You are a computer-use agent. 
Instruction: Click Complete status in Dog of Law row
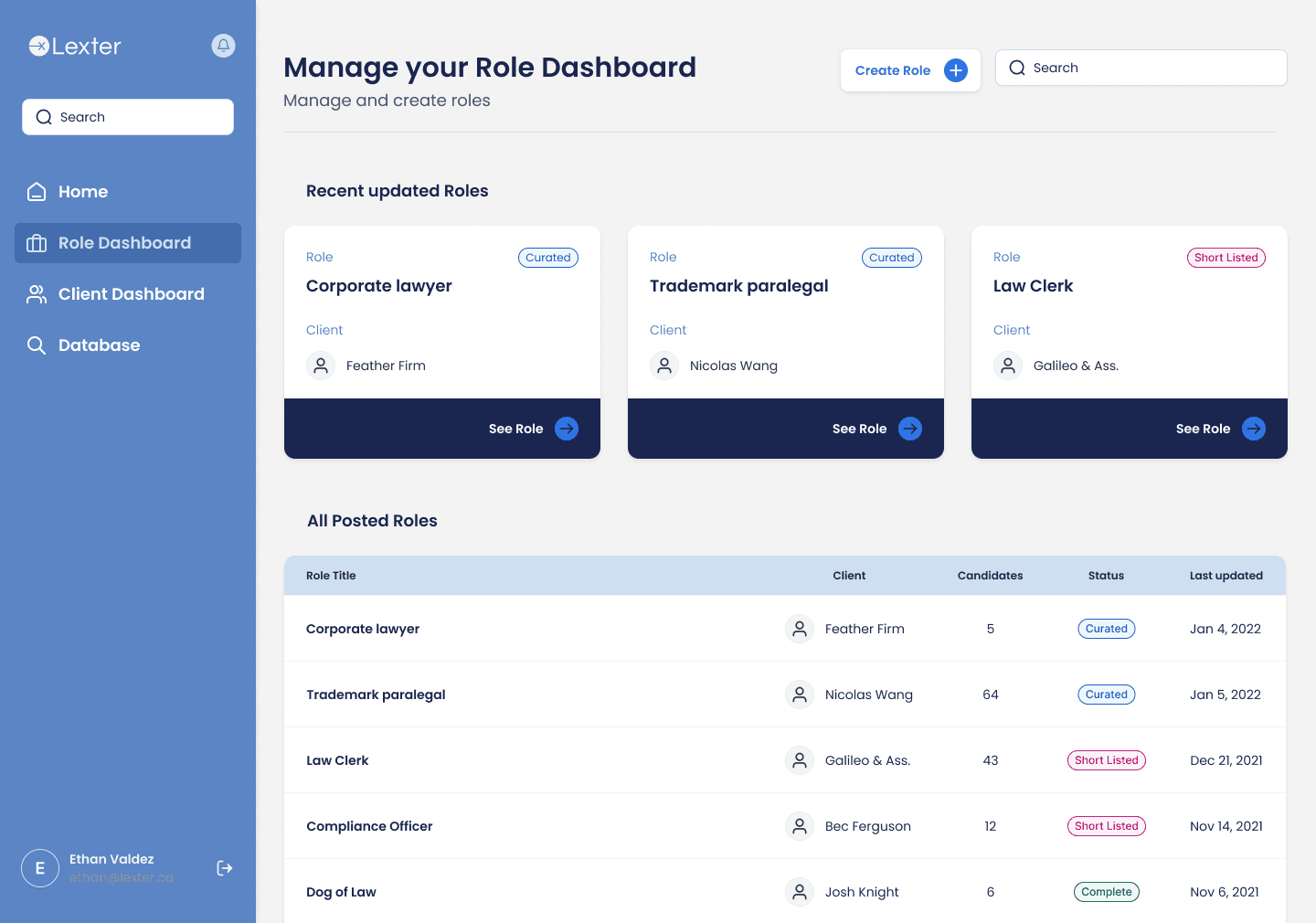[1107, 892]
